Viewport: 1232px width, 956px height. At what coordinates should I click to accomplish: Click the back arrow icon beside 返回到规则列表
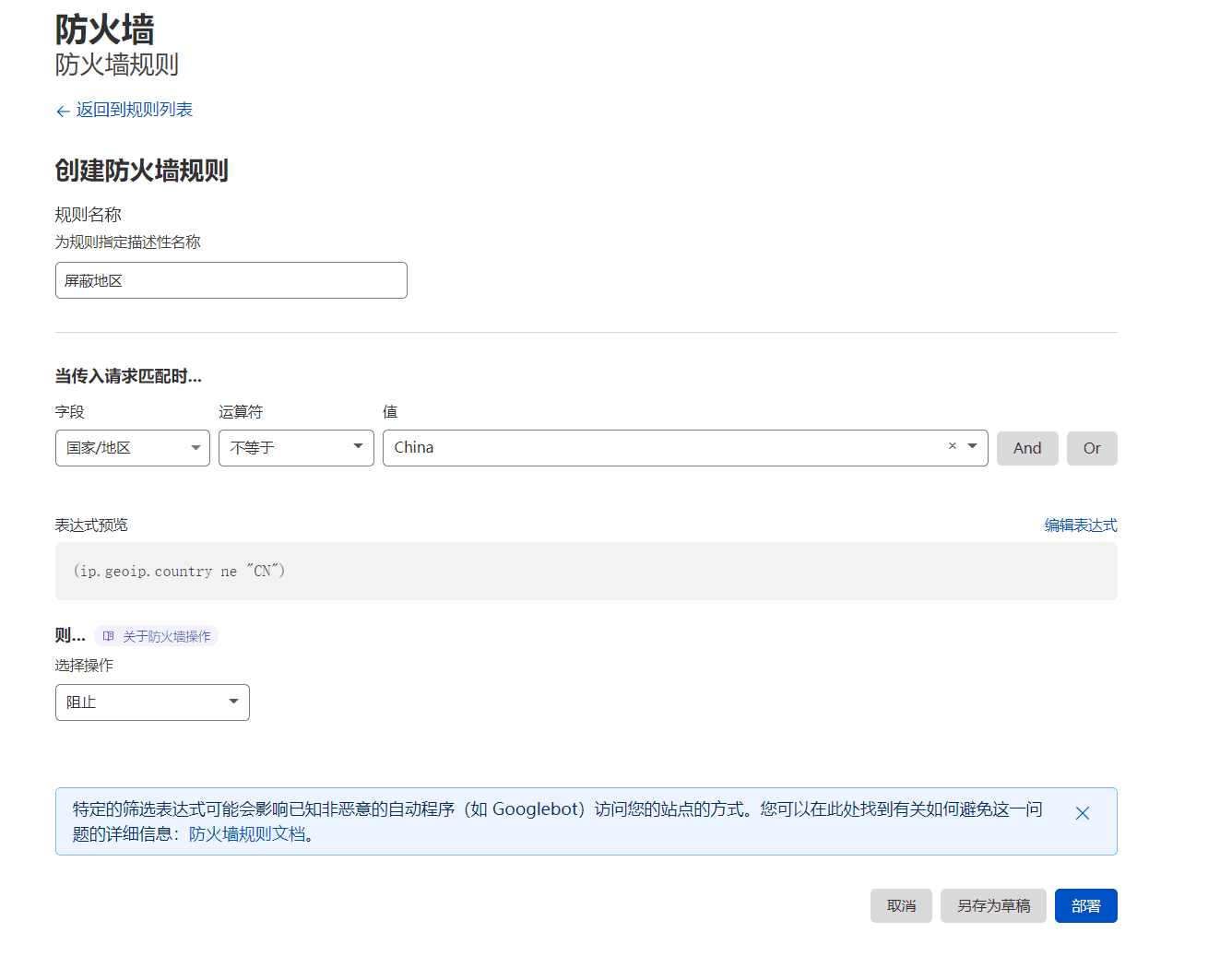point(63,112)
